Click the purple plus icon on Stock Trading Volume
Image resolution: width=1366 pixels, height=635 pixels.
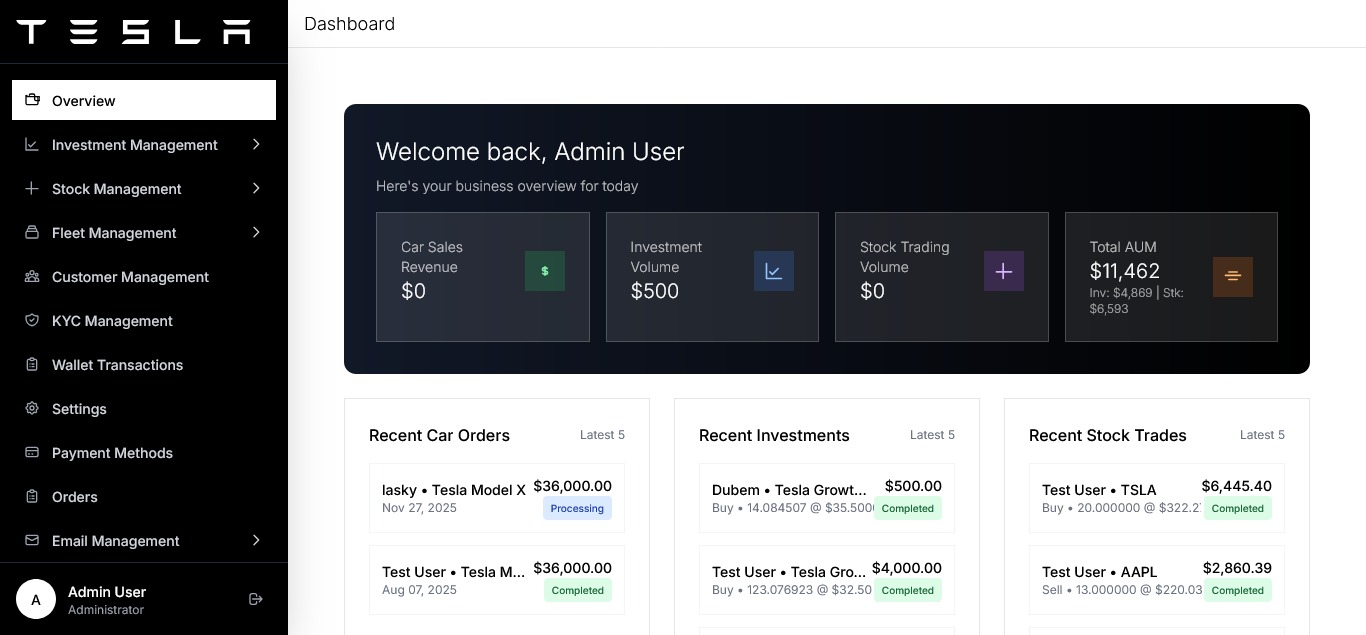pos(1004,271)
